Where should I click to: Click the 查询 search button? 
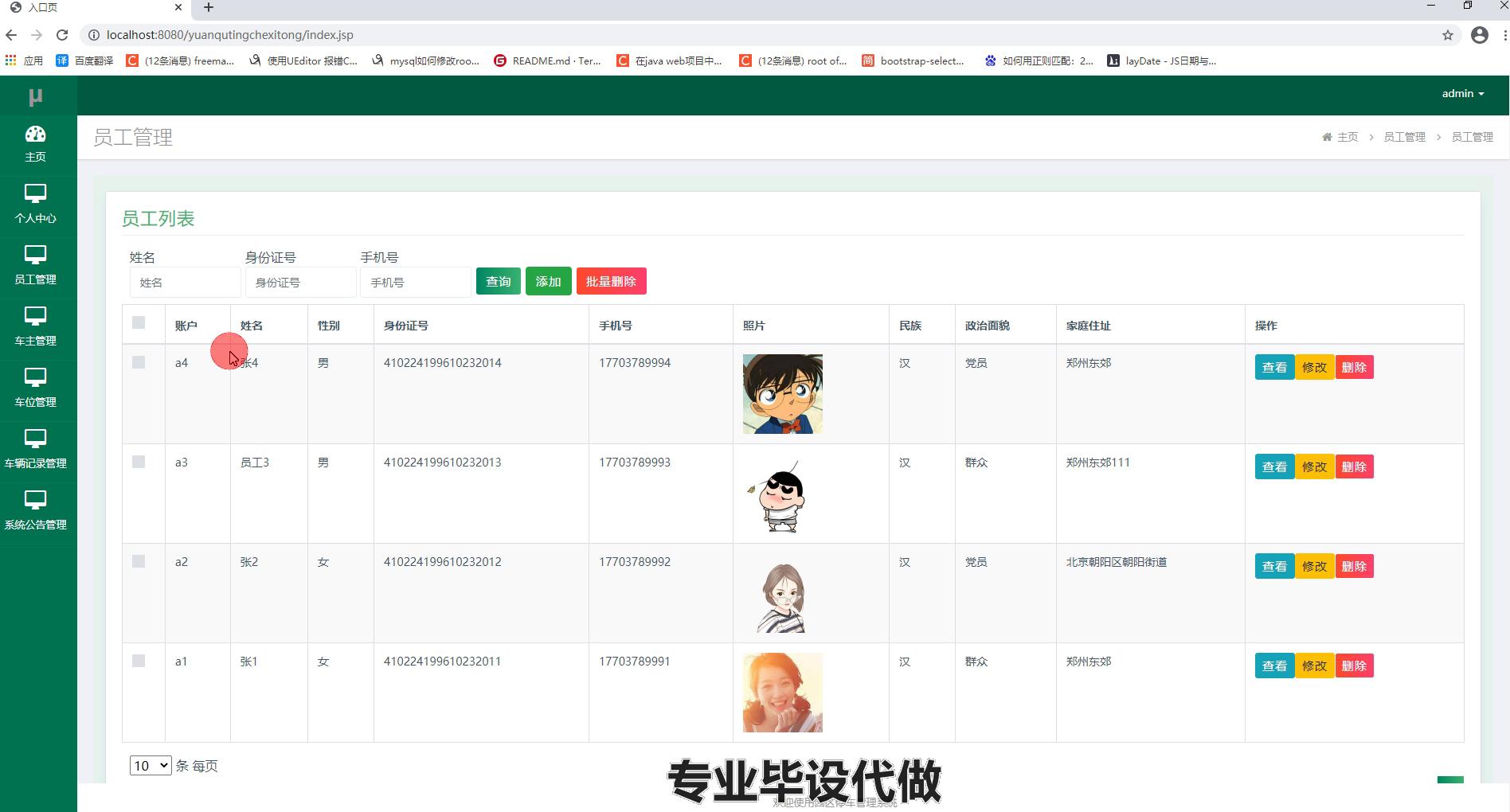coord(499,281)
